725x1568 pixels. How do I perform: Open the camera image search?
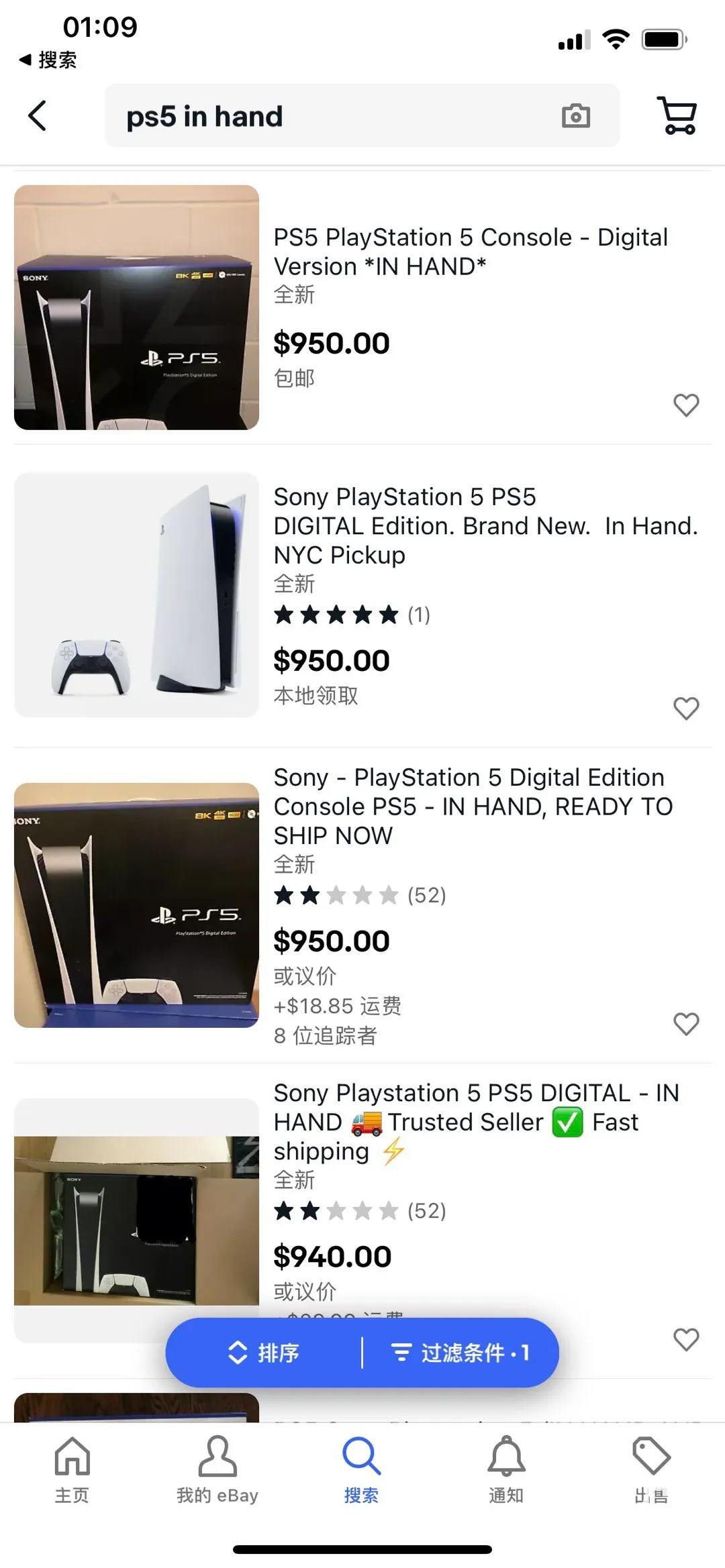tap(575, 116)
